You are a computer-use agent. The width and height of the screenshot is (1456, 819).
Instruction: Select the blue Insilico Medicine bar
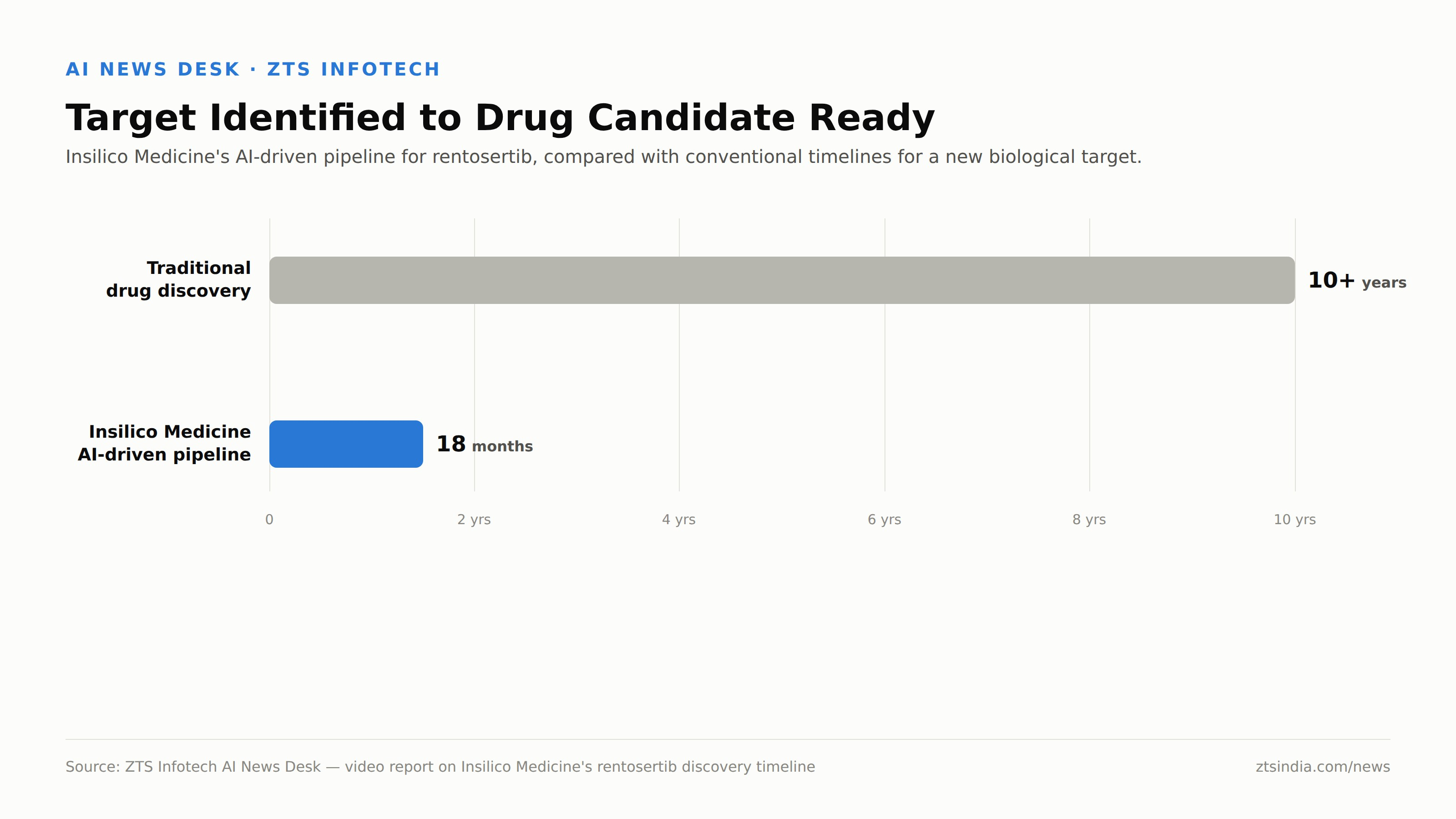346,444
